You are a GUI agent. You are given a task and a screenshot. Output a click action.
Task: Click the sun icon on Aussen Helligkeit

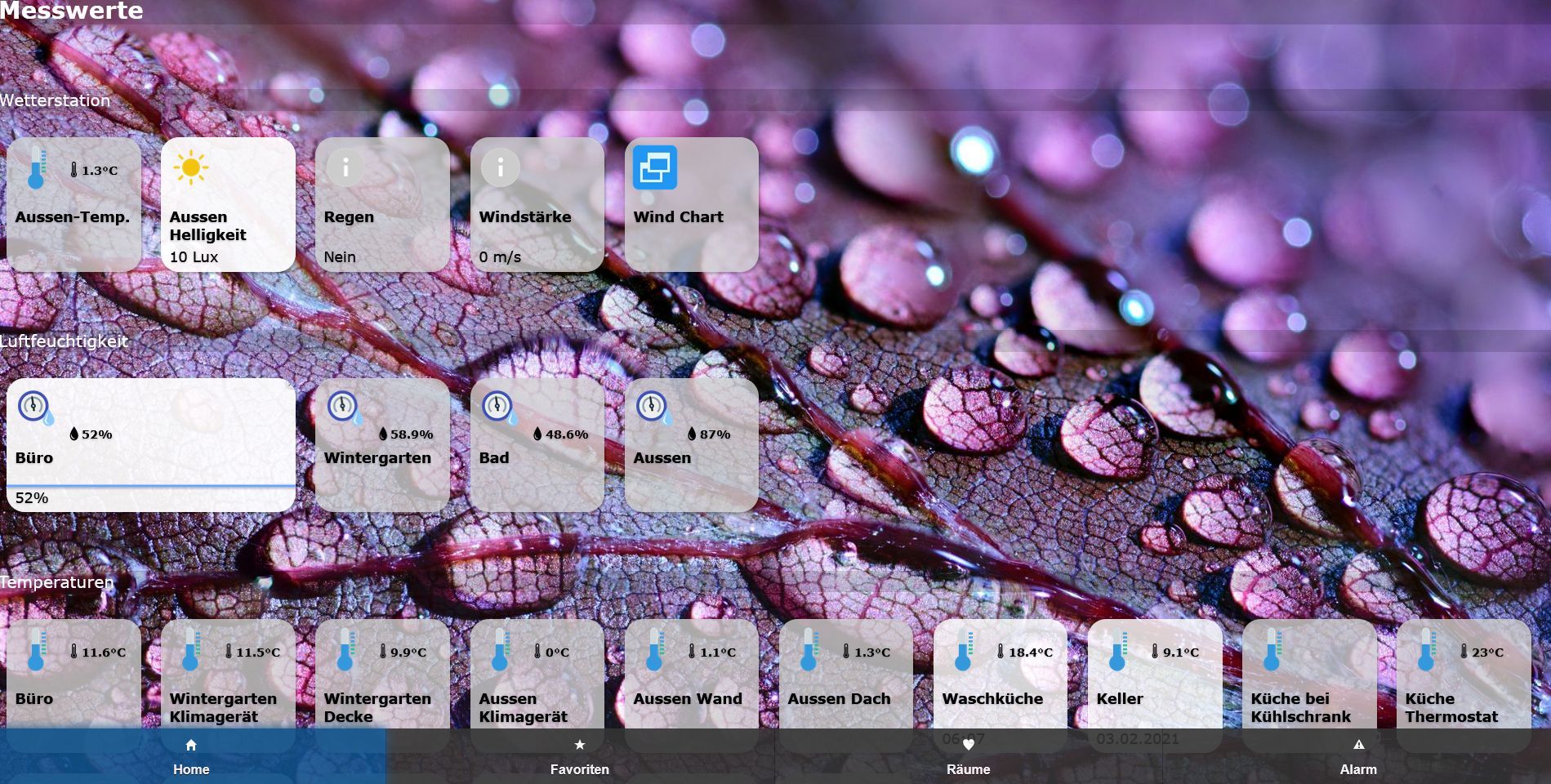(191, 167)
